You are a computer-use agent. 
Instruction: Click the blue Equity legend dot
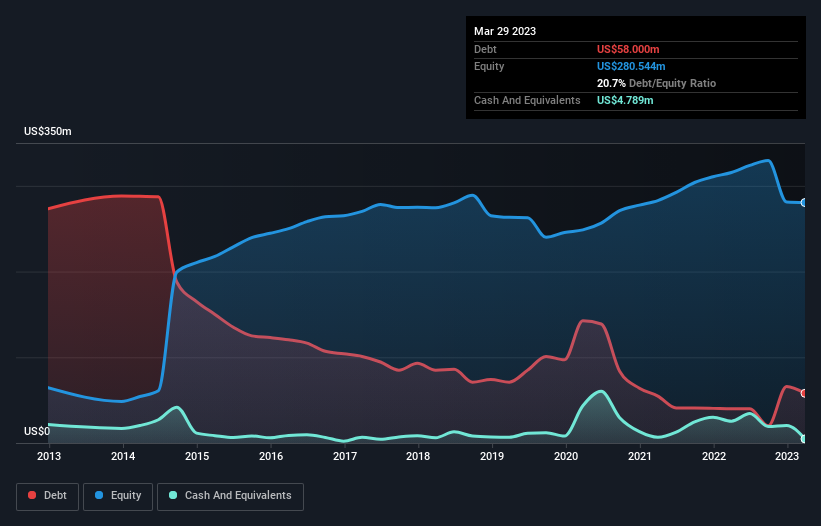[x=99, y=495]
